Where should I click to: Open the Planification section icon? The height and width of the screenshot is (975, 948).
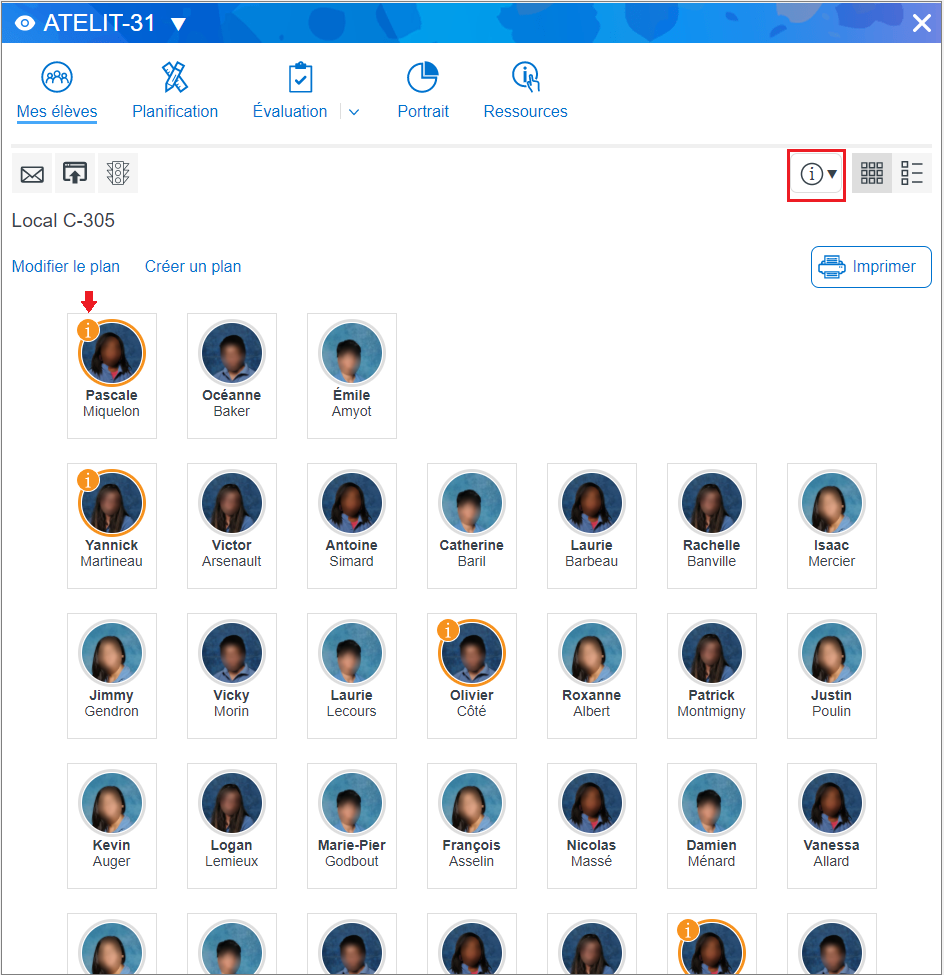tap(175, 78)
